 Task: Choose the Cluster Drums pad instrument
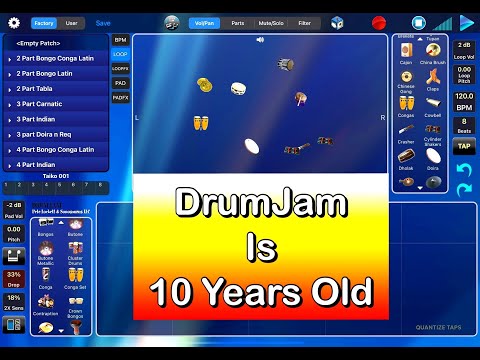75,253
